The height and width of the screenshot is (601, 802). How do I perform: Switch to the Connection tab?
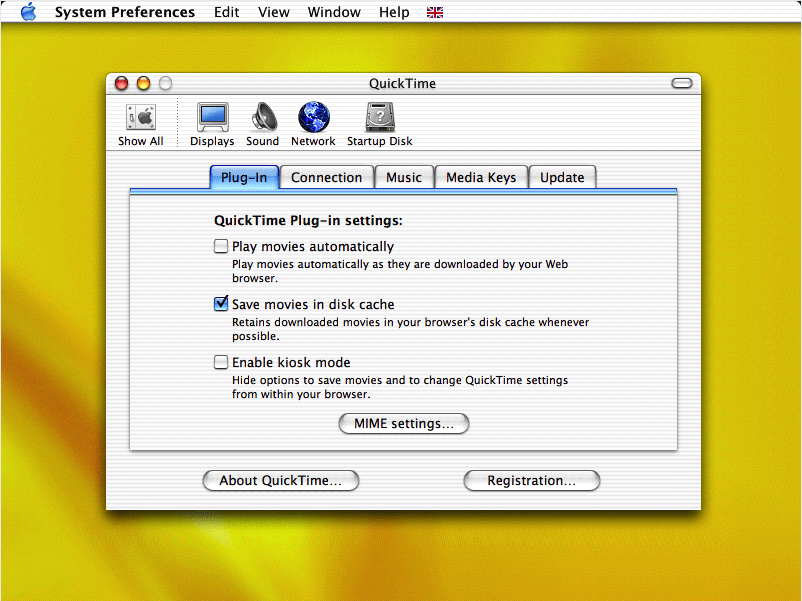click(326, 176)
